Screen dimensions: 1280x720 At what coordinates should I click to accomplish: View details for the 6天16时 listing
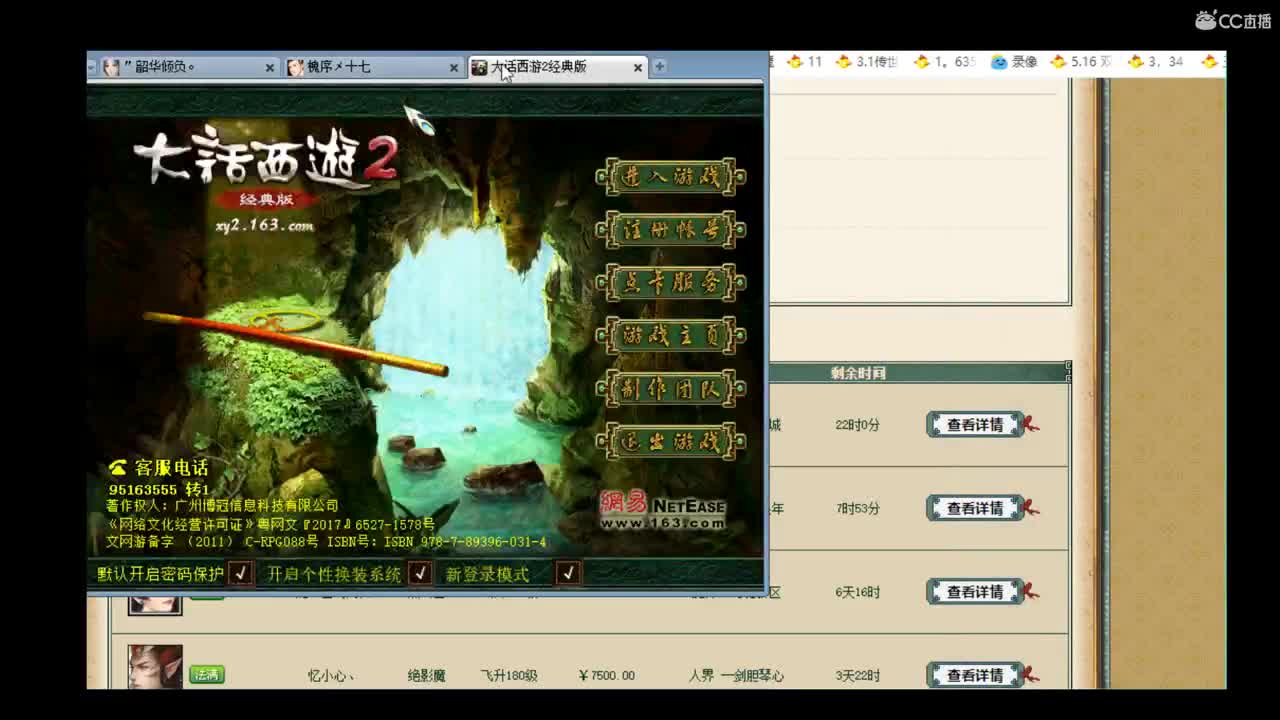tap(975, 592)
